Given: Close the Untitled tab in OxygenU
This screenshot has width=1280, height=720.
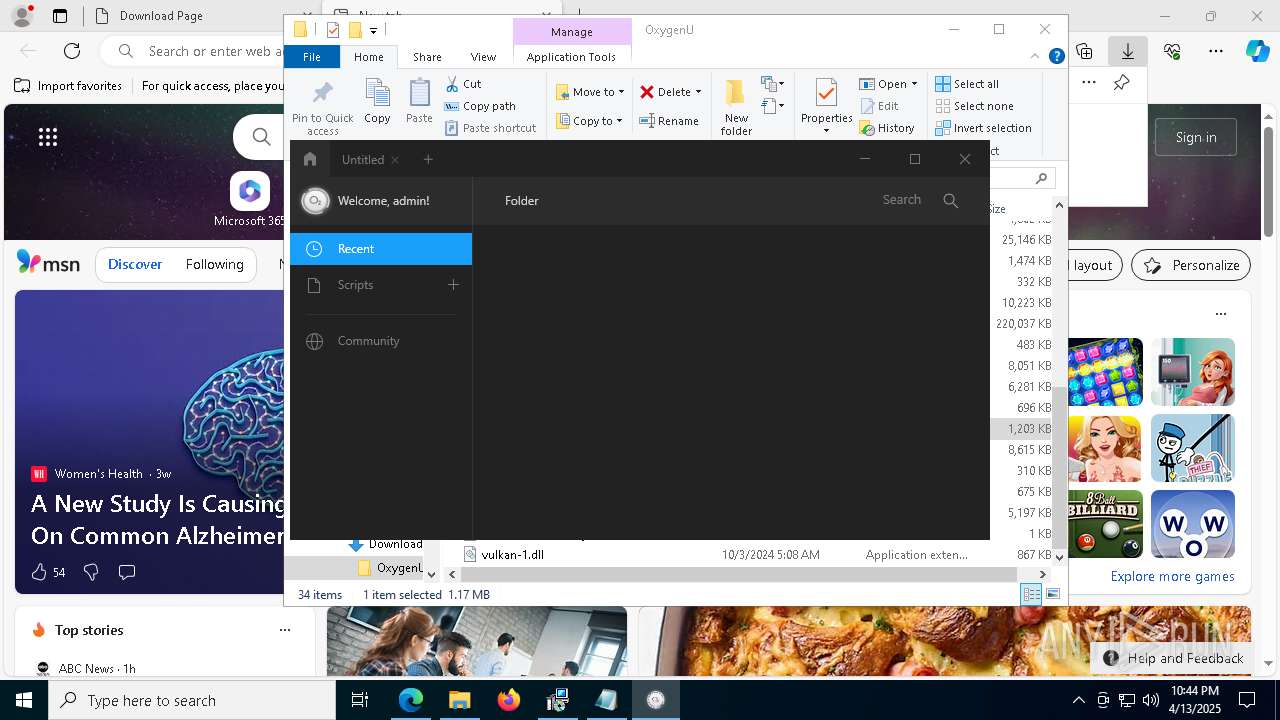Looking at the screenshot, I should click(395, 160).
